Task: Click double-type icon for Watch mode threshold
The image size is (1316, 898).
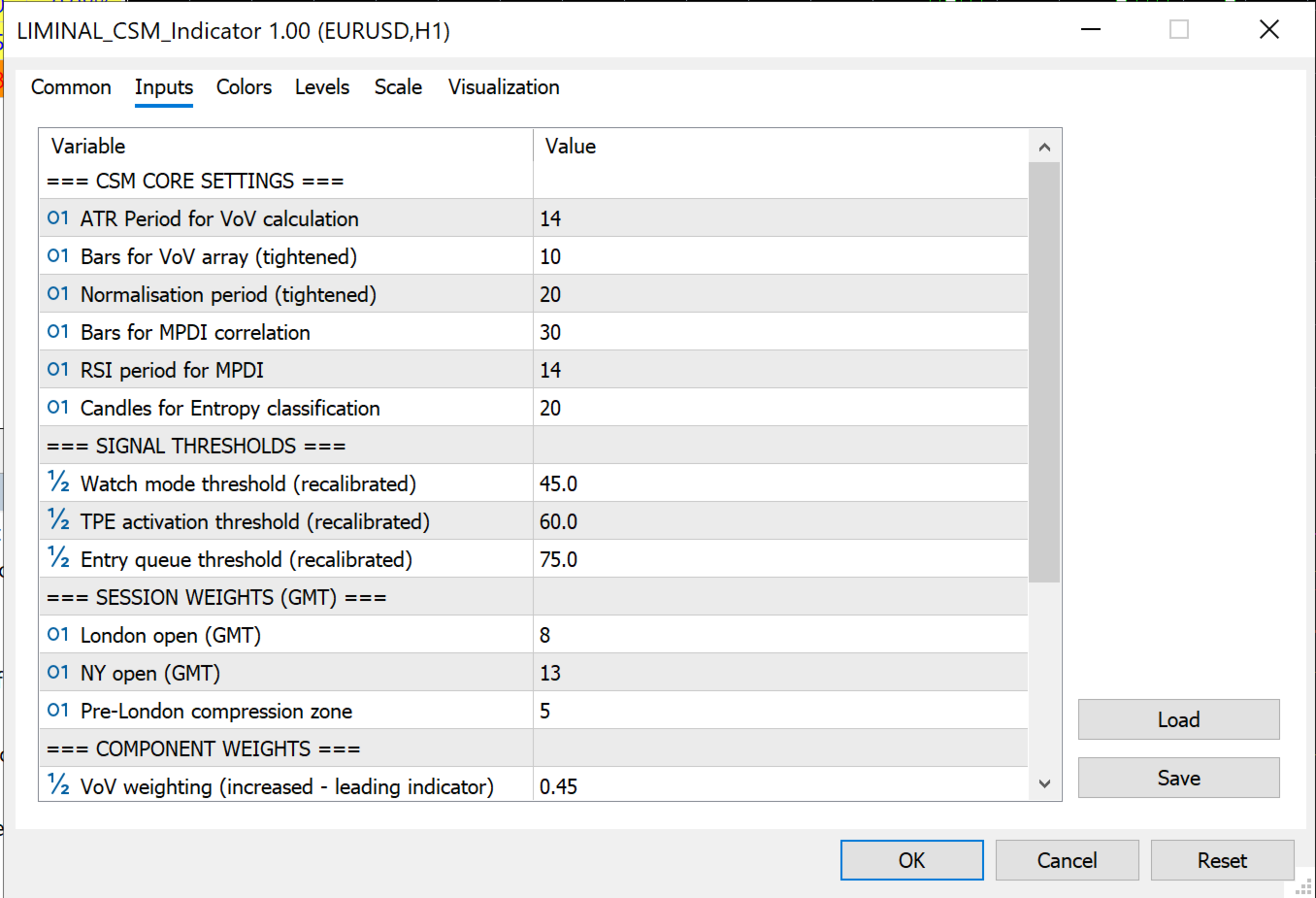Action: pyautogui.click(x=58, y=482)
